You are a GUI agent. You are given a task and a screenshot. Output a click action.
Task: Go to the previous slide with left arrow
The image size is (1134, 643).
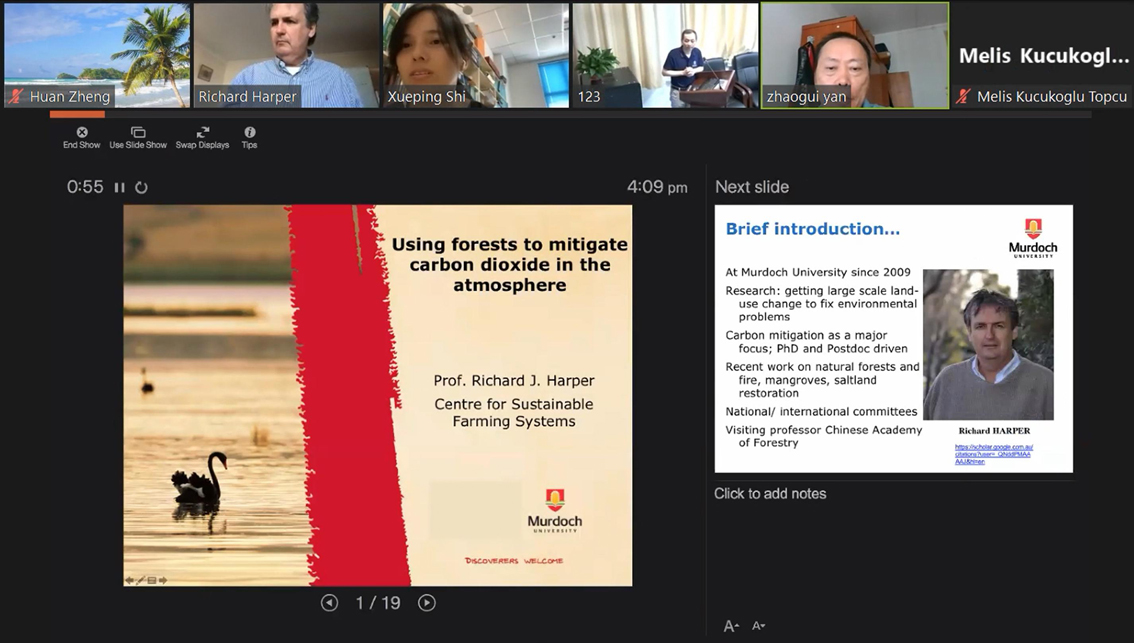coord(329,603)
